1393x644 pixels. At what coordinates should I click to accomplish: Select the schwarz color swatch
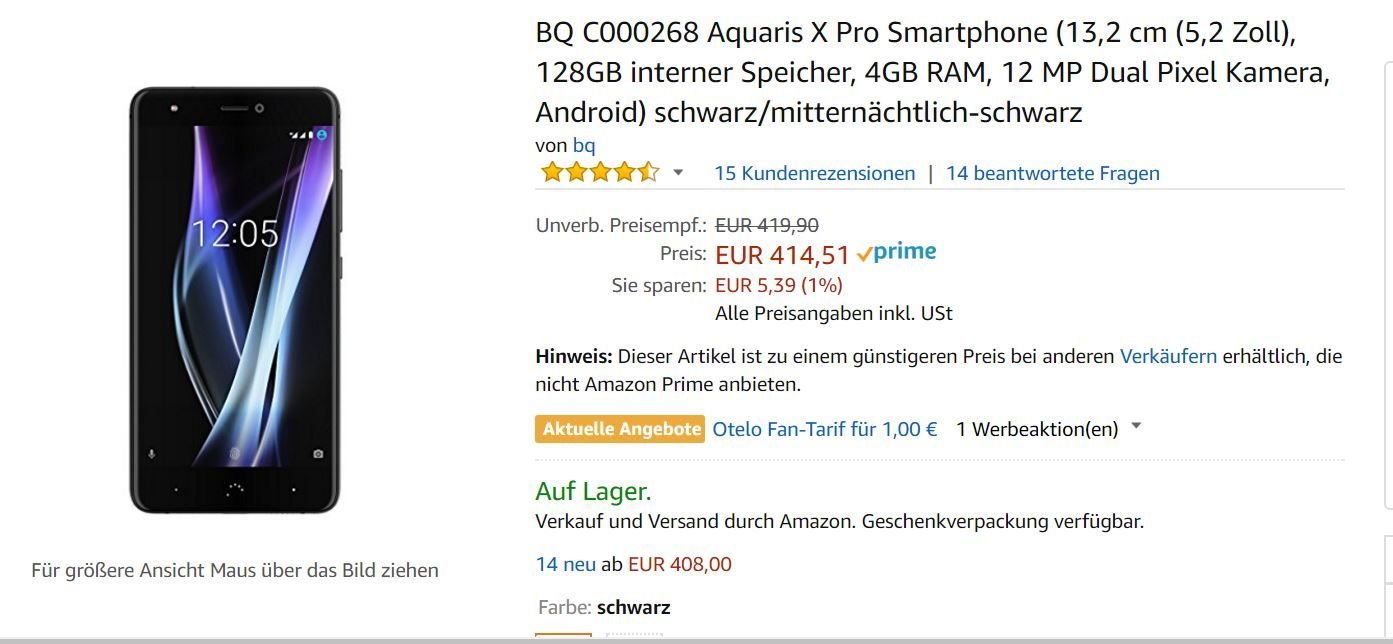[563, 638]
